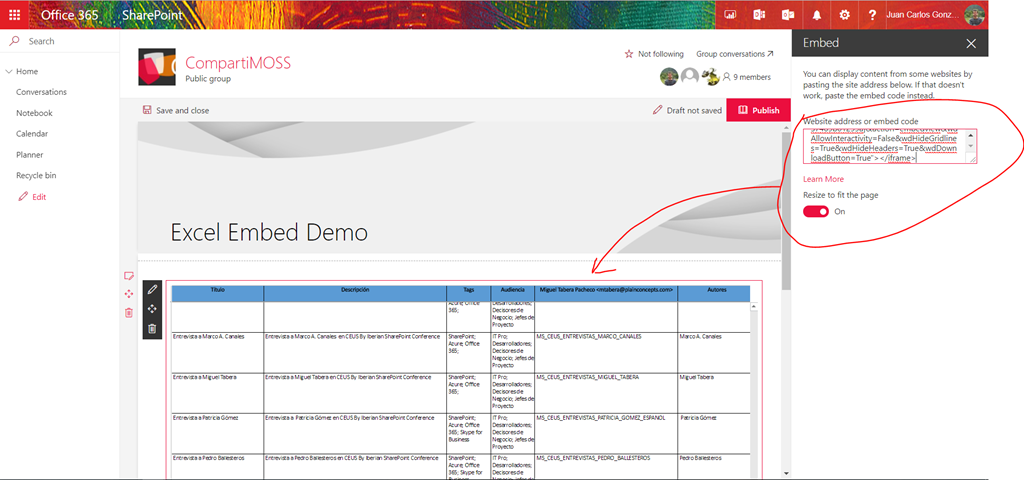Screen dimensions: 1024x480
Task: Click the gray placeholder member avatar
Action: (690, 76)
